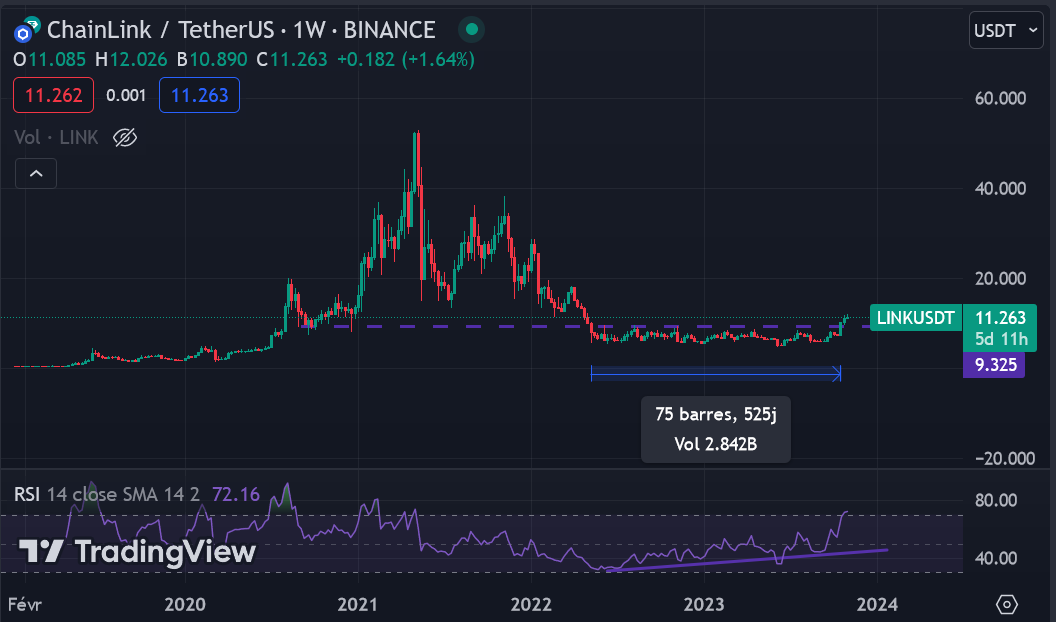Screen dimensions: 1056x622
Task: Click the BINANCE exchange label
Action: click(389, 30)
